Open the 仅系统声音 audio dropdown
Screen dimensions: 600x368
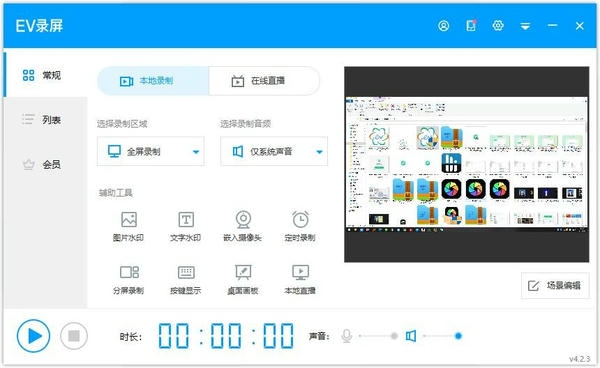point(274,151)
